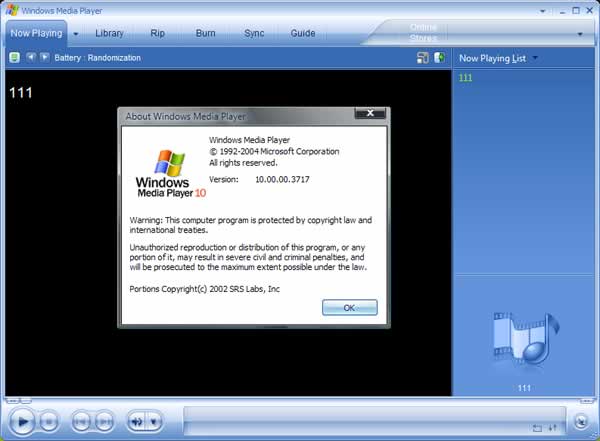Open the title bar menu dropdown arrow
Screen dimensions: 600x441
(543, 11)
